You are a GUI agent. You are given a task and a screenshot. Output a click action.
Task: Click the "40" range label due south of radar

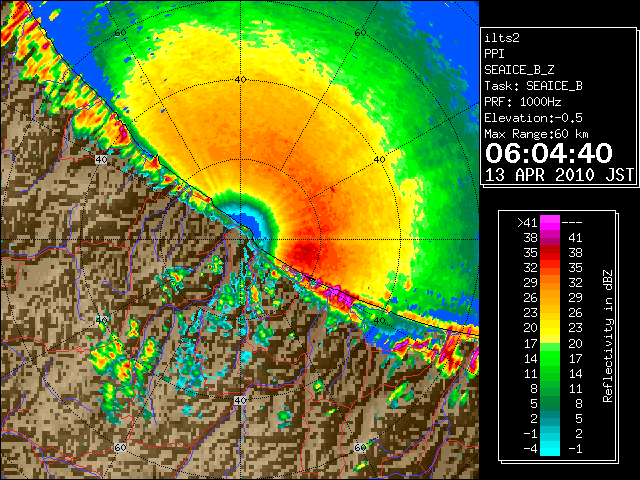coord(240,400)
